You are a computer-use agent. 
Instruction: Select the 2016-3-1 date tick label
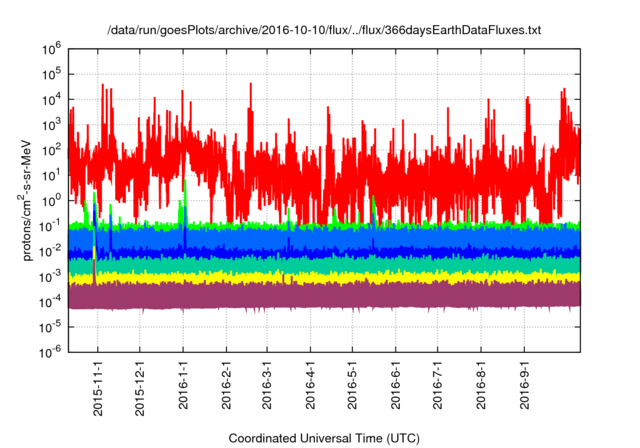pos(267,385)
